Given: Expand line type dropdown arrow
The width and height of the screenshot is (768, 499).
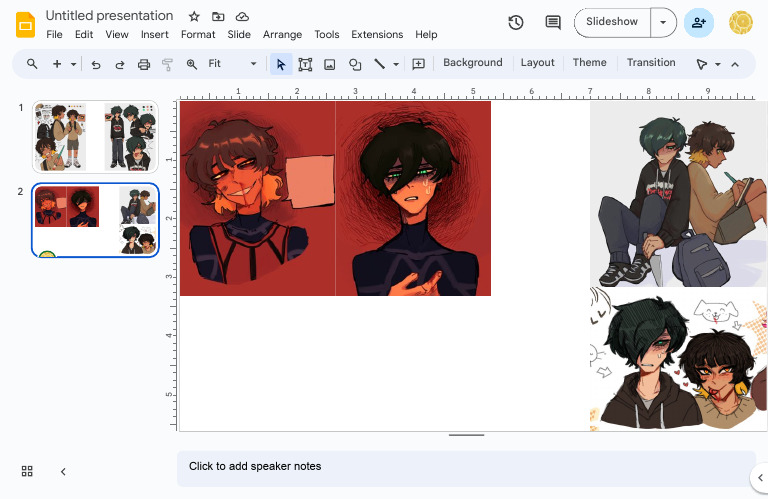Looking at the screenshot, I should [396, 64].
